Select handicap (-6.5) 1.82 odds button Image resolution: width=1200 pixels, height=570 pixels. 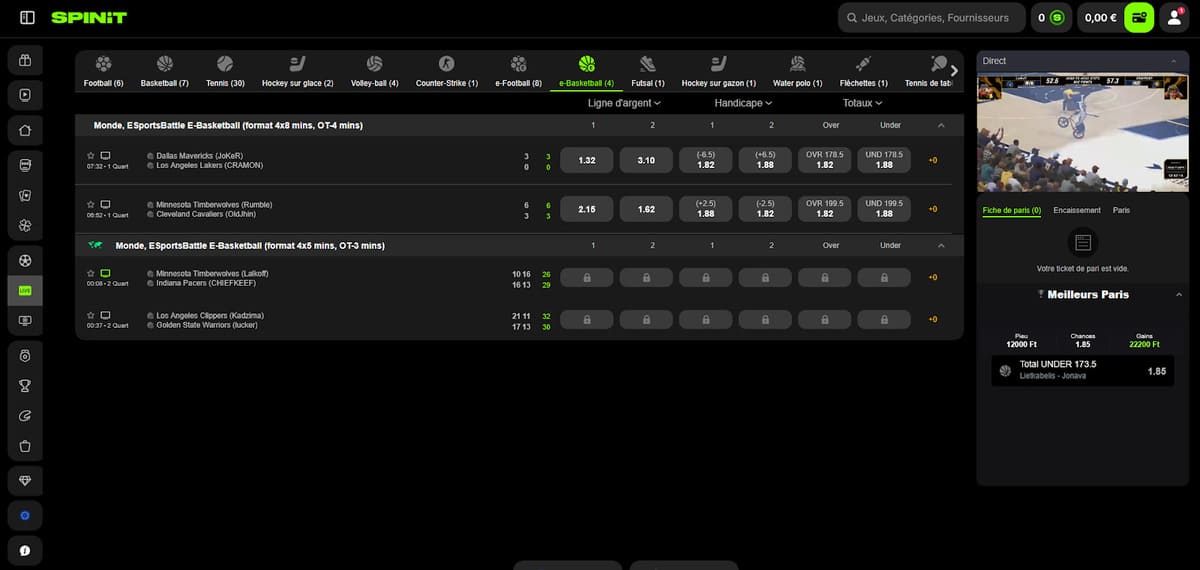[706, 160]
